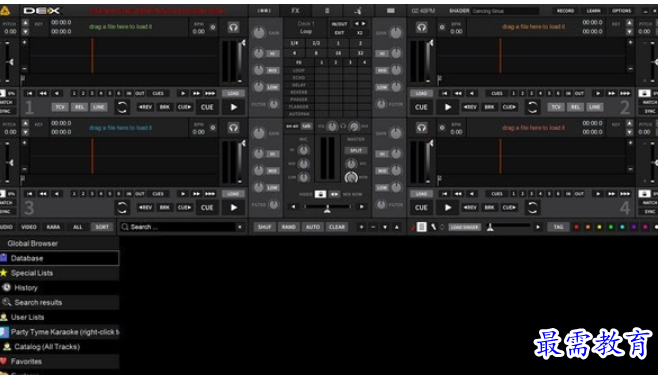Screen dimensions: 658x375
Task: Show ALL file types filter
Action: [78, 227]
